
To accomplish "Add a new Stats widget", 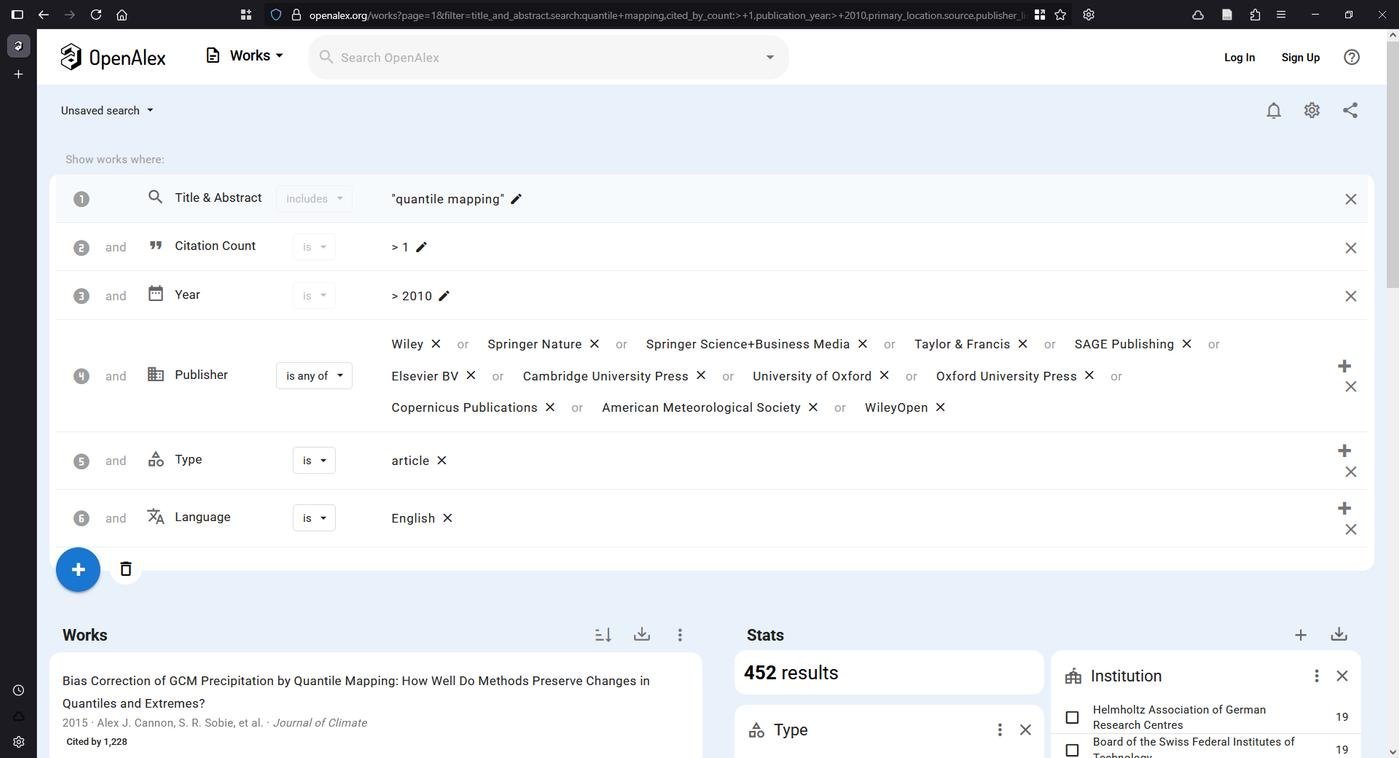I will pos(1300,635).
